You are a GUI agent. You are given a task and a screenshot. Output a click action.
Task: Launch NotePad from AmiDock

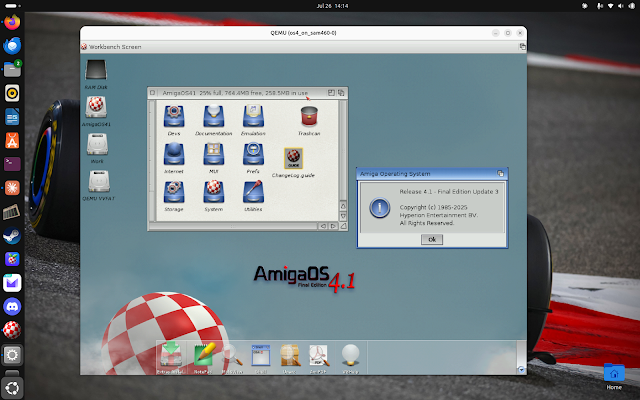203,355
